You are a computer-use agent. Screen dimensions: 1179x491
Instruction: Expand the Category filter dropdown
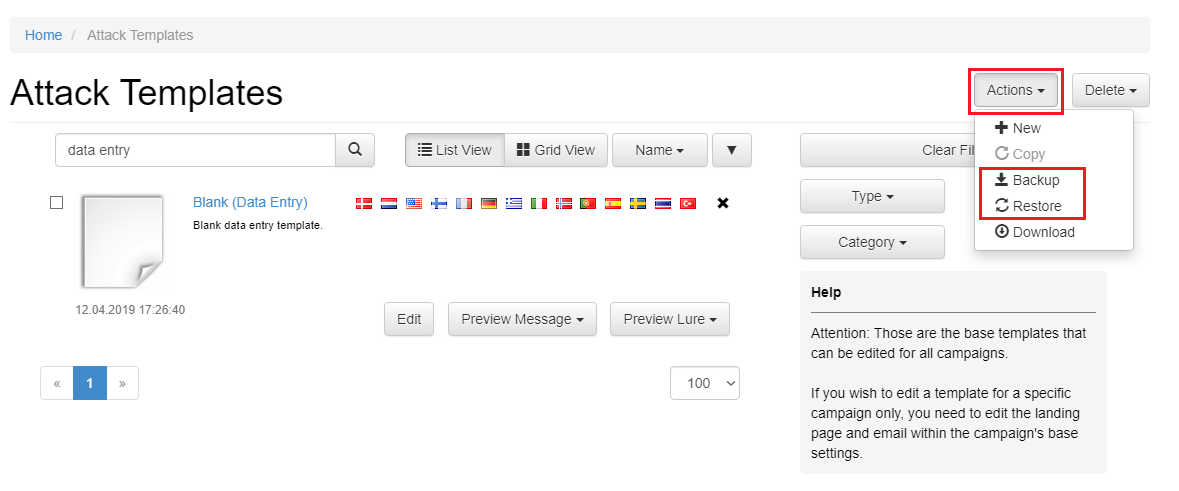pos(872,242)
